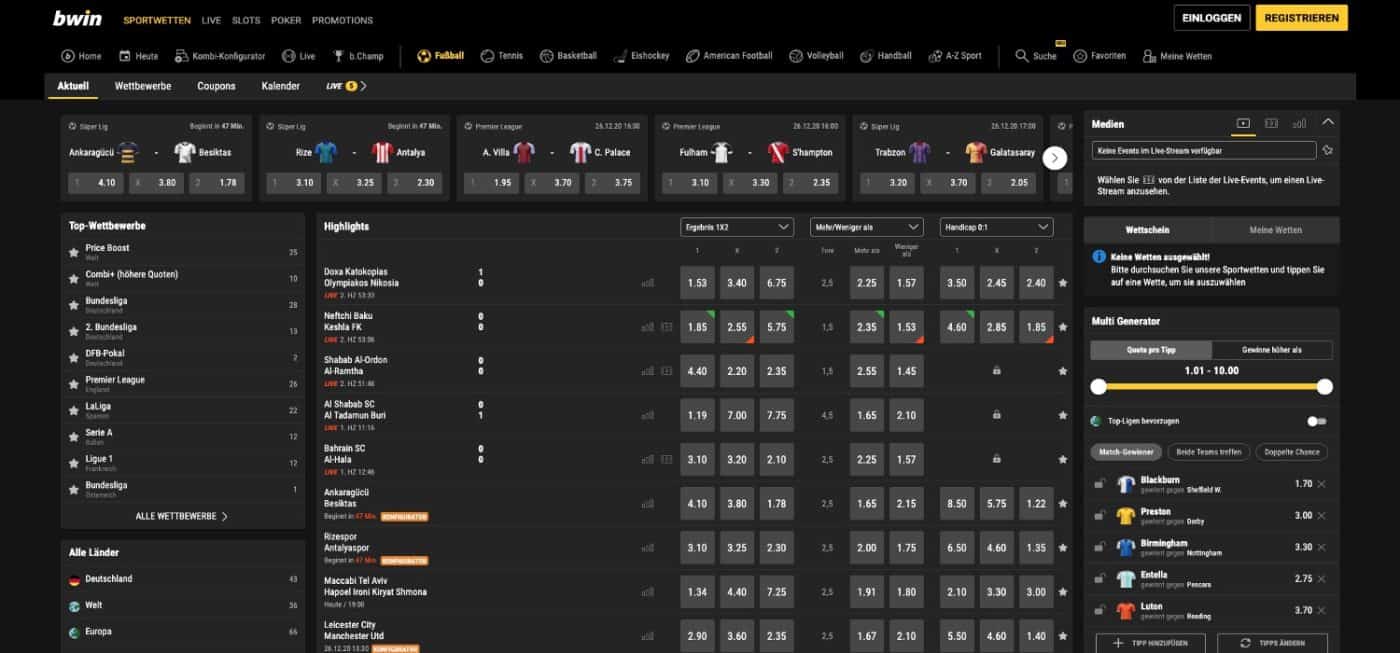The height and width of the screenshot is (653, 1400).
Task: Select Doppelte Chance filter
Action: (x=1291, y=452)
